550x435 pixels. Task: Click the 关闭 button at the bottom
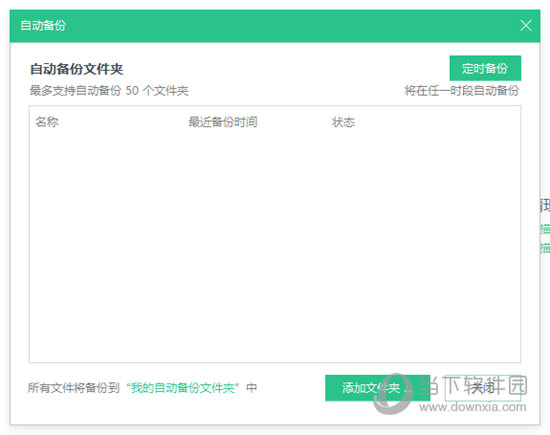pyautogui.click(x=483, y=388)
